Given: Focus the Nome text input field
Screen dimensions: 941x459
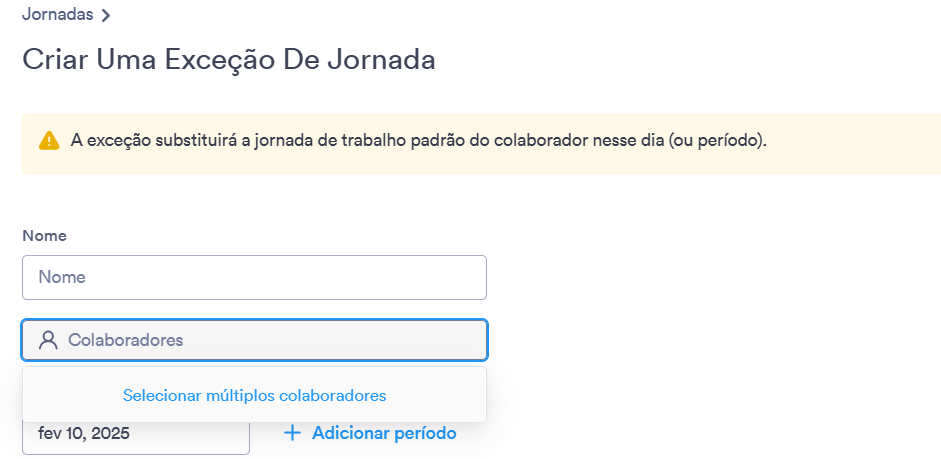Looking at the screenshot, I should 254,277.
